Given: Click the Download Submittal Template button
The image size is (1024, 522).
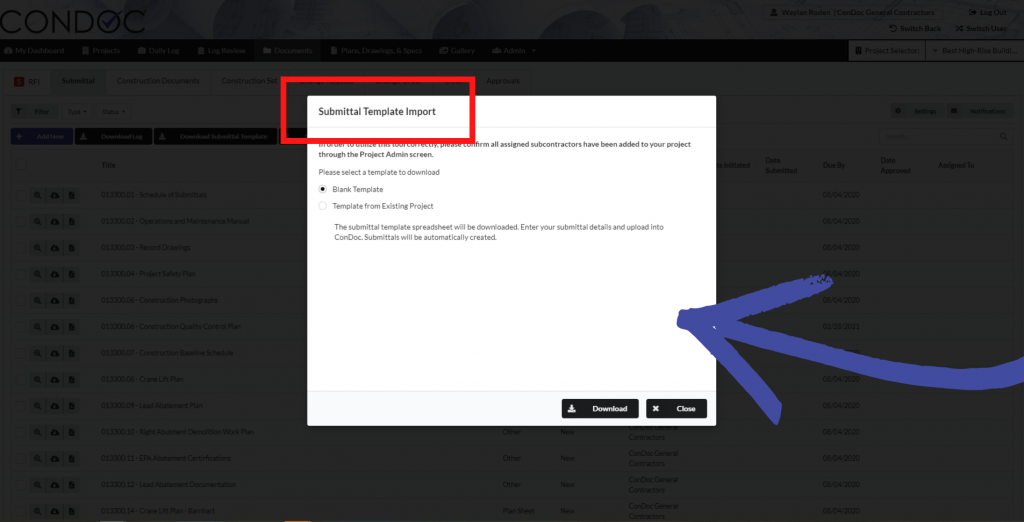Looking at the screenshot, I should [216, 137].
